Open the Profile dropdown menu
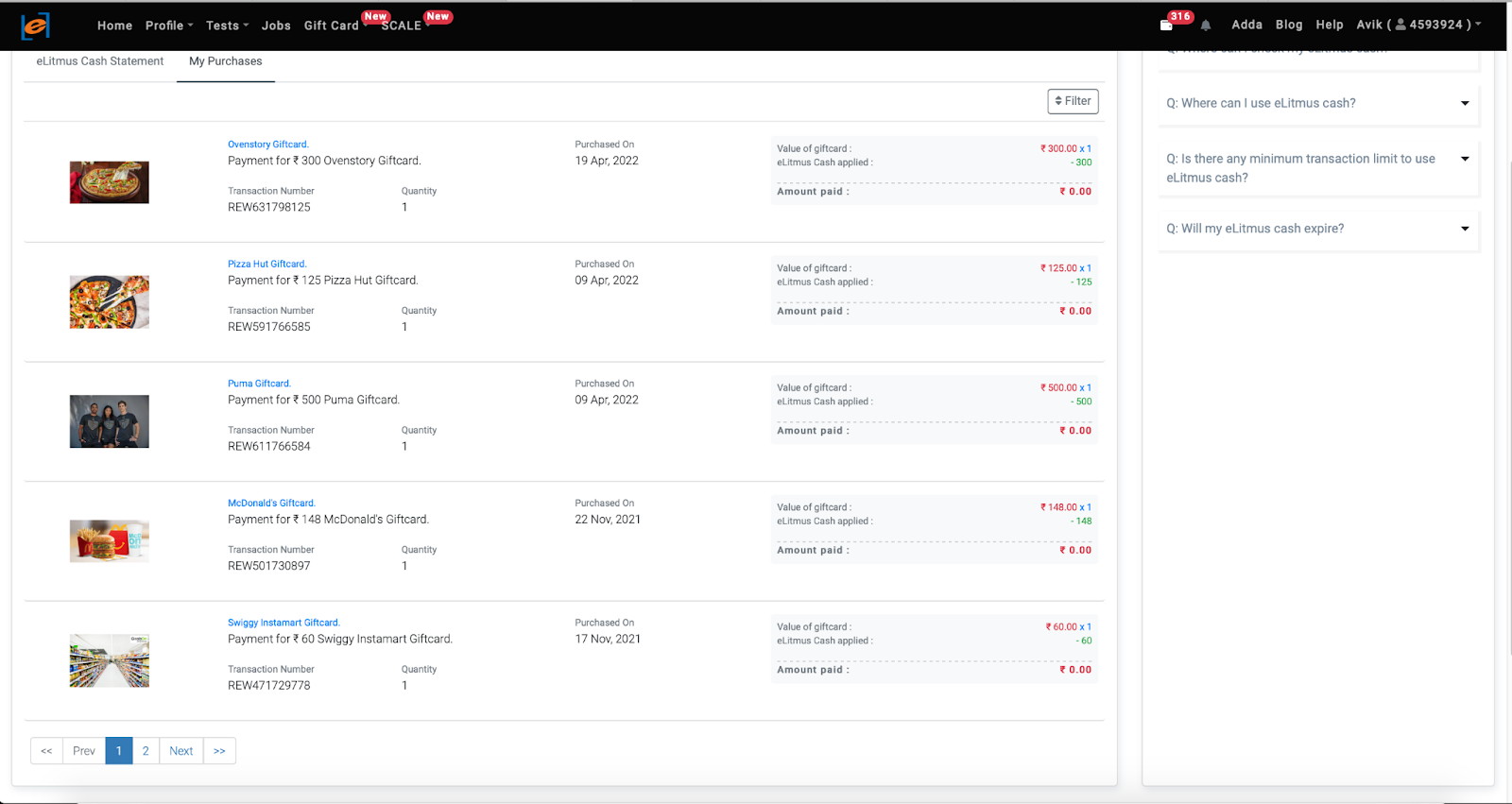The image size is (1512, 804). tap(169, 26)
